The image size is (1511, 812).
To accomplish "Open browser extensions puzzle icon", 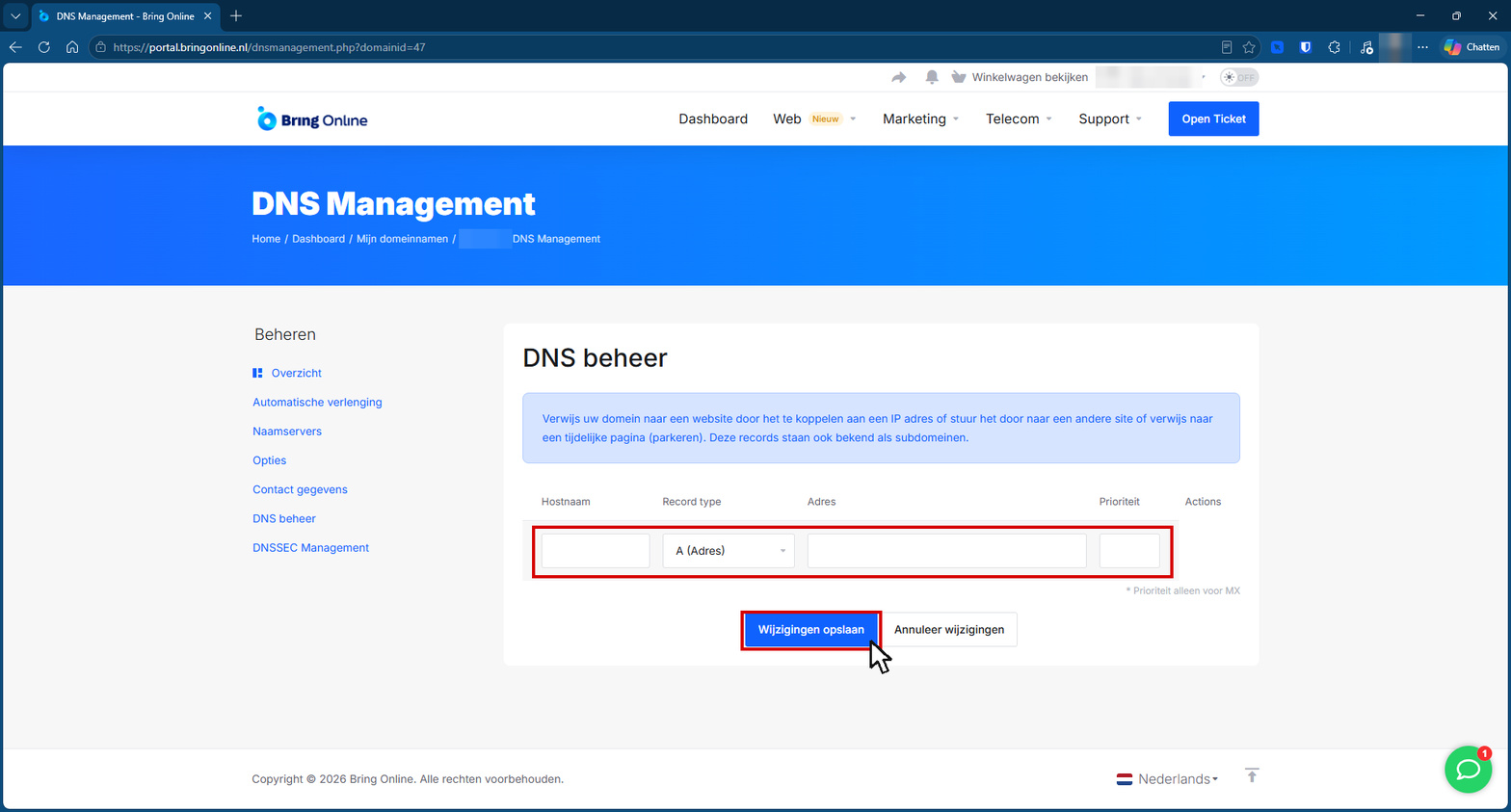I will pos(1335,47).
